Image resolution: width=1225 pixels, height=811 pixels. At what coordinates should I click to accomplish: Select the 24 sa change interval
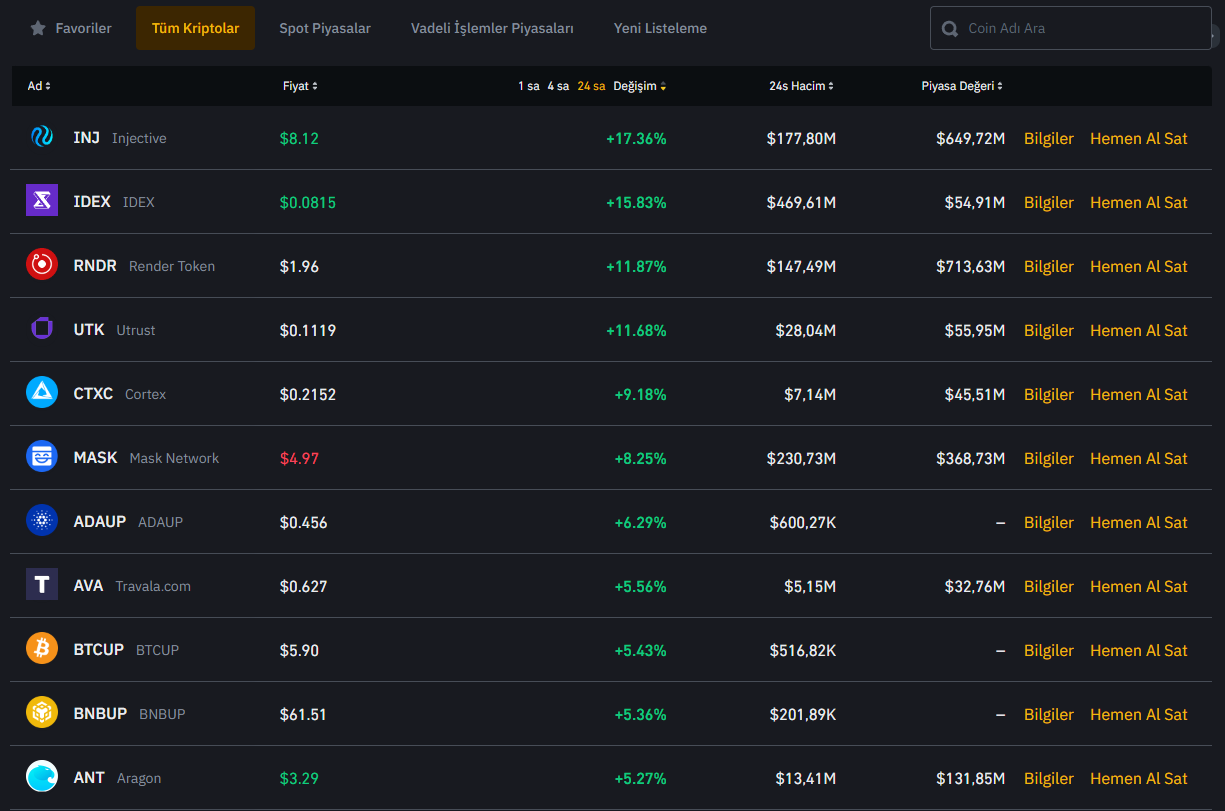click(591, 86)
